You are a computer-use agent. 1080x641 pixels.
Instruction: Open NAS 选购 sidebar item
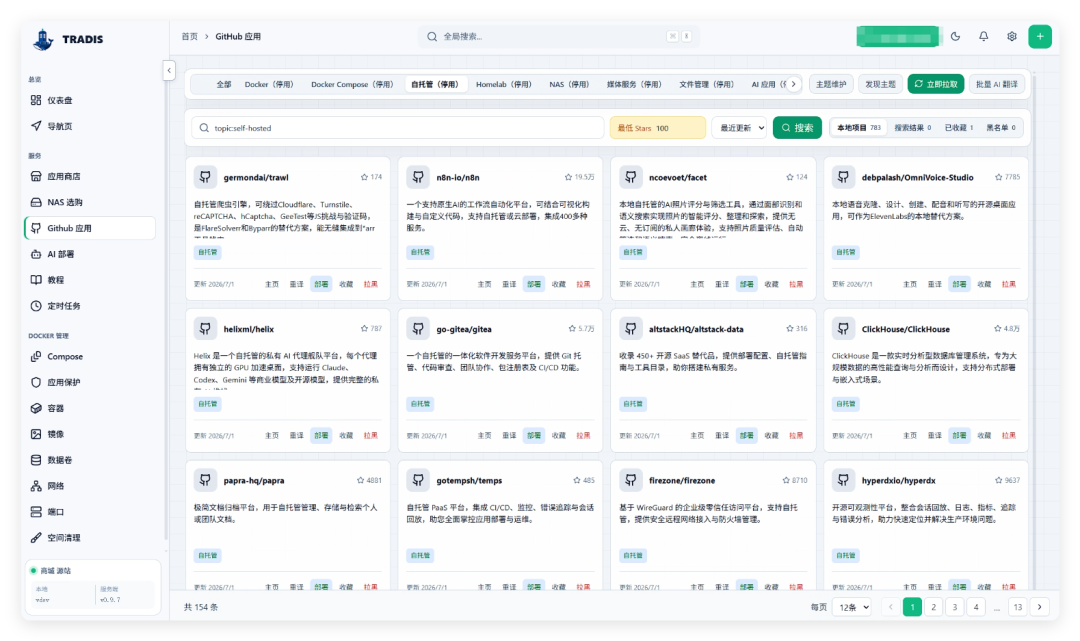coord(90,202)
